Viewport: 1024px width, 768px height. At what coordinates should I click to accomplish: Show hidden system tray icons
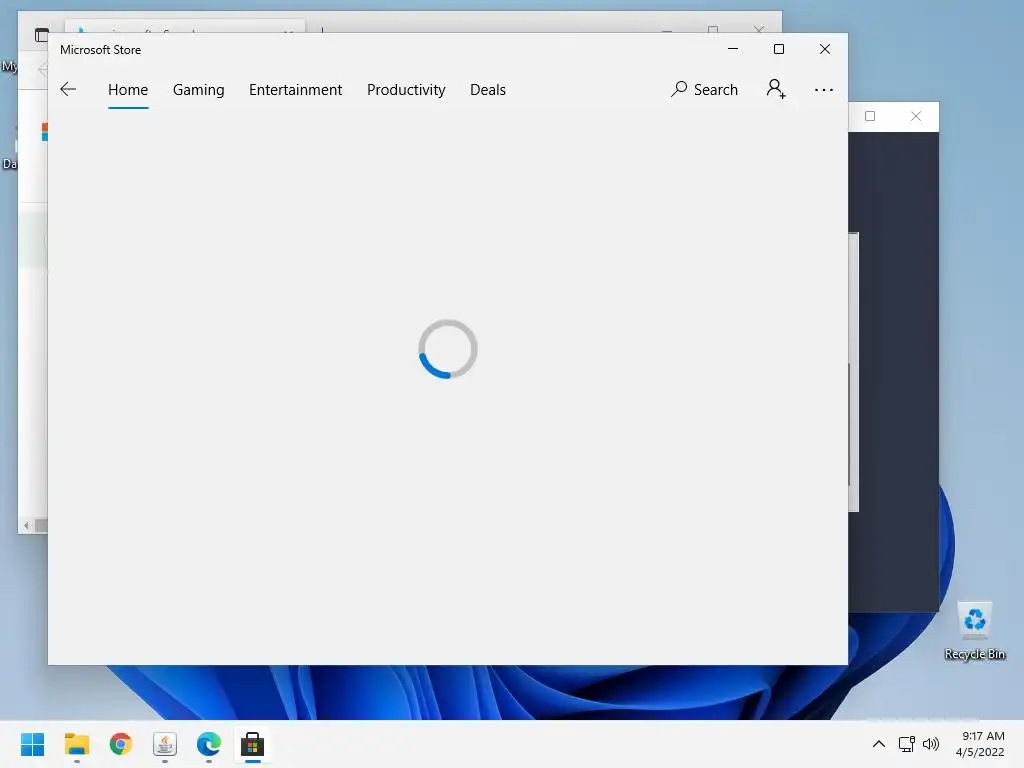[x=879, y=744]
